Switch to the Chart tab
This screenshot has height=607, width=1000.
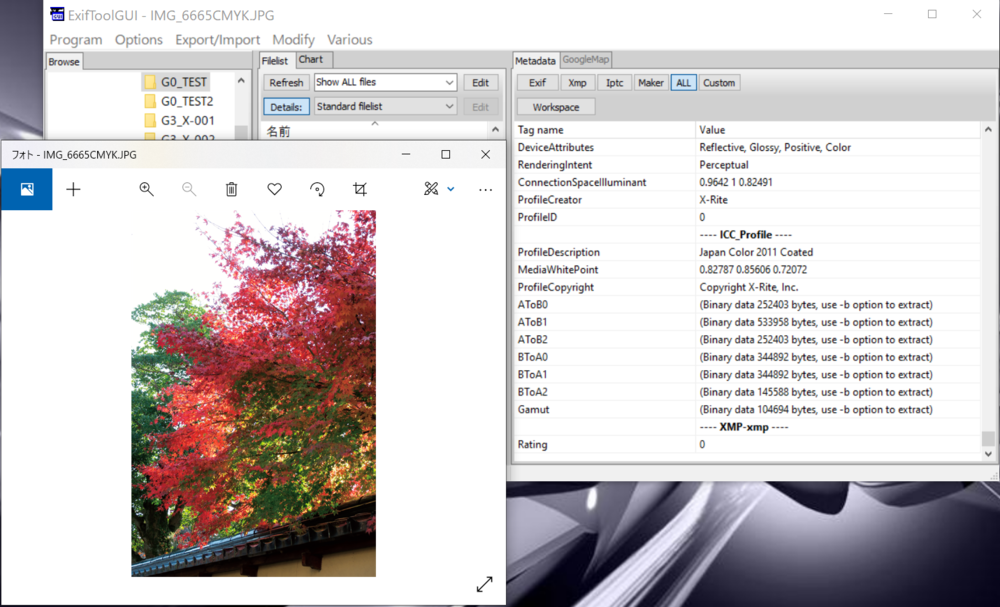point(312,59)
